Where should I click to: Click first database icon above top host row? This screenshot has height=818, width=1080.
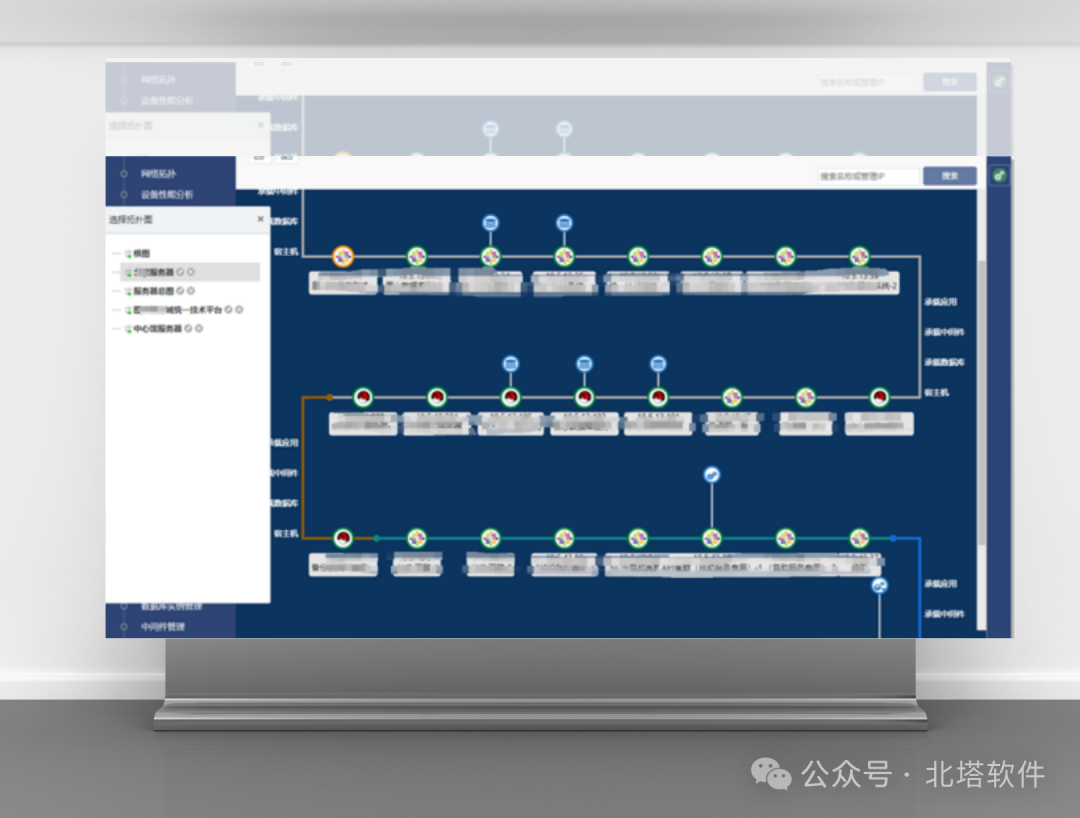click(490, 222)
